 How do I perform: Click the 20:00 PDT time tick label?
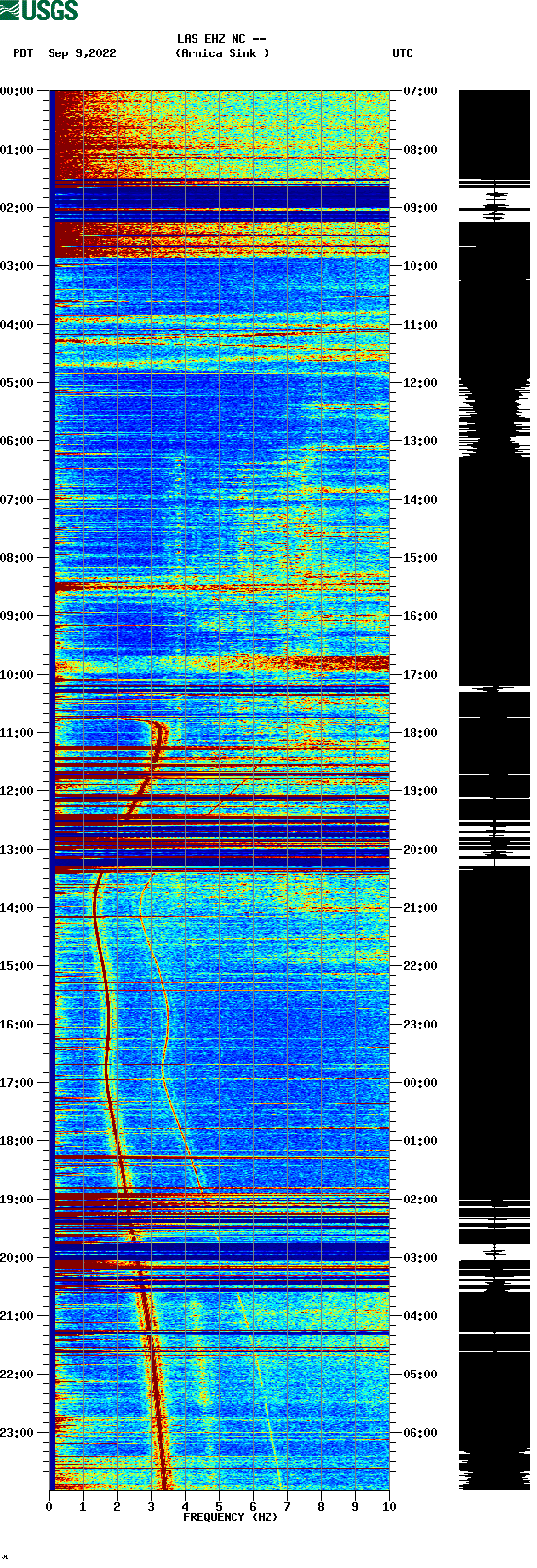pyautogui.click(x=18, y=1258)
